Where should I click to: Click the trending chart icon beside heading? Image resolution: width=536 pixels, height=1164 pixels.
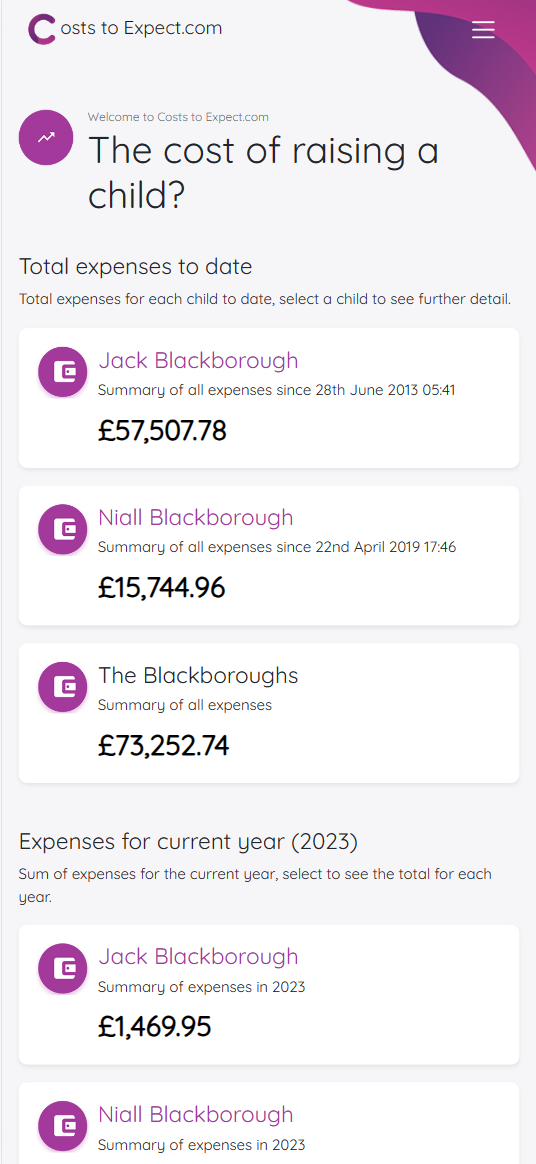point(46,137)
